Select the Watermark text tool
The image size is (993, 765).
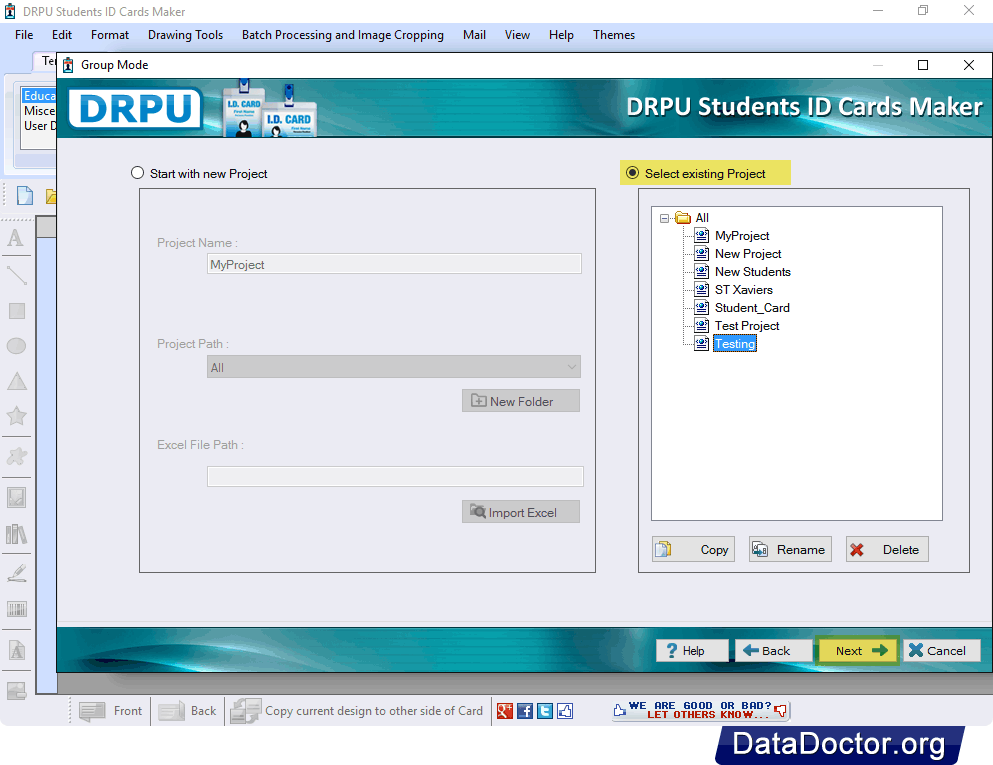(x=16, y=650)
